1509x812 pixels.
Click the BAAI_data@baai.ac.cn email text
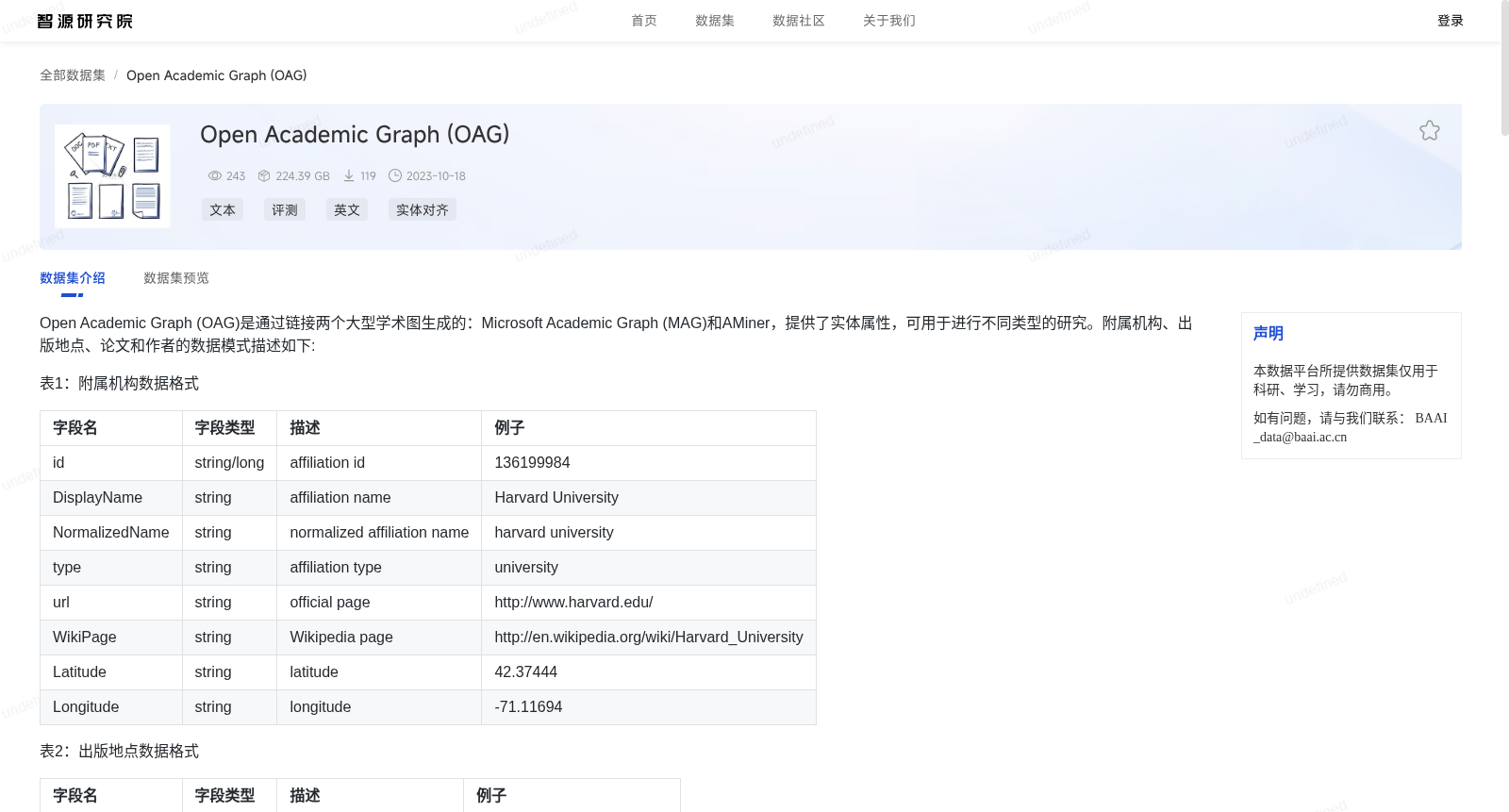point(1350,427)
